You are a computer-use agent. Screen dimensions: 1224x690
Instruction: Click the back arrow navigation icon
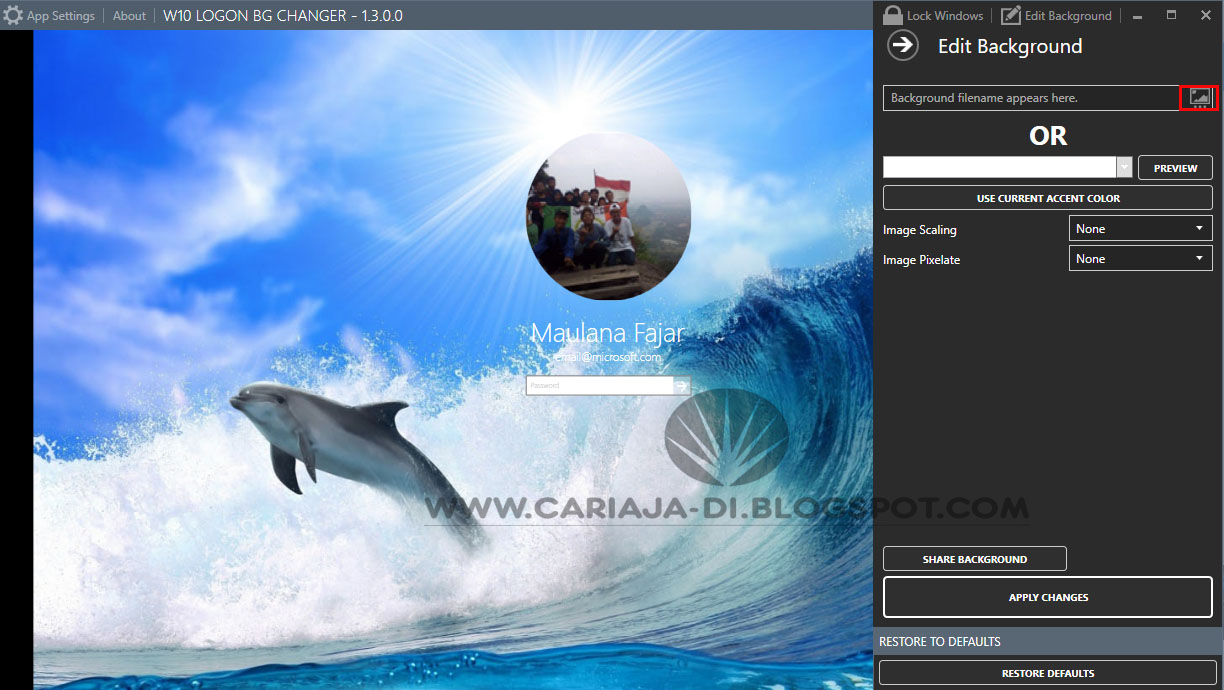click(902, 45)
